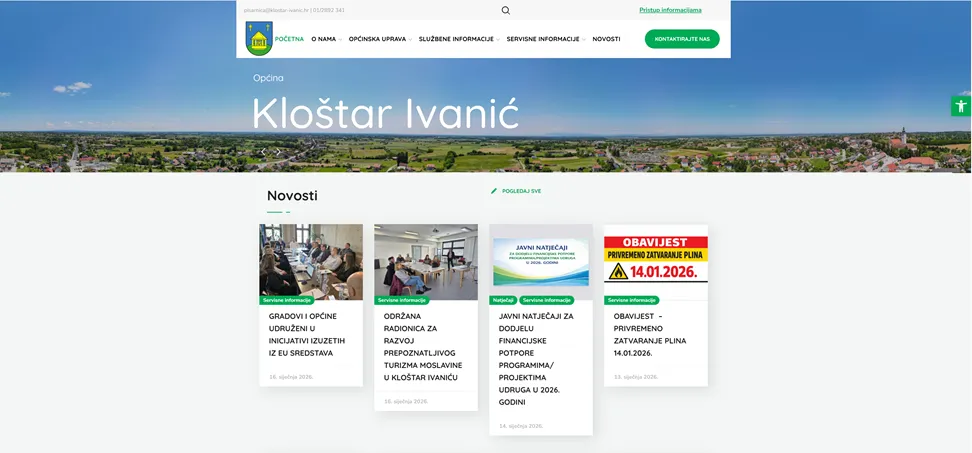Select the Početna menu item
972x453 pixels.
(x=289, y=39)
